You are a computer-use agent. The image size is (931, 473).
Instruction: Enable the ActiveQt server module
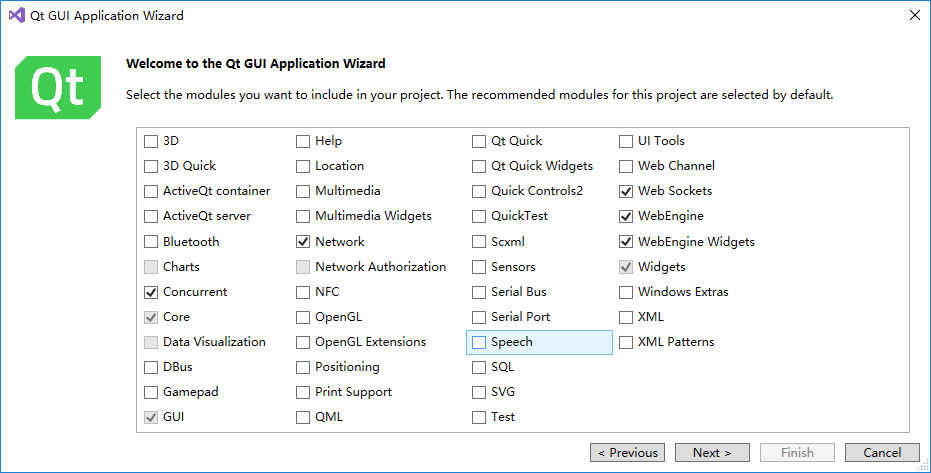pyautogui.click(x=151, y=216)
